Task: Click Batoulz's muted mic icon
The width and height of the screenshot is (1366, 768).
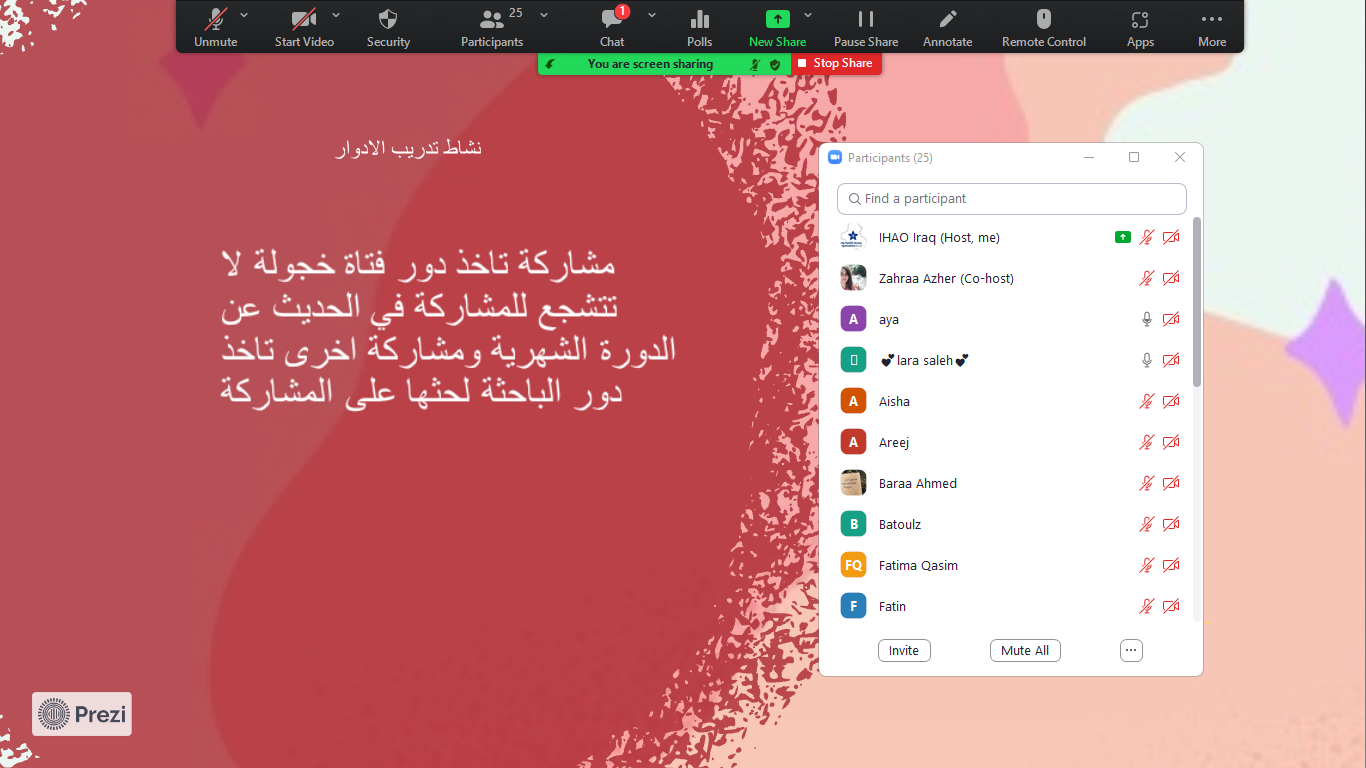Action: point(1147,524)
